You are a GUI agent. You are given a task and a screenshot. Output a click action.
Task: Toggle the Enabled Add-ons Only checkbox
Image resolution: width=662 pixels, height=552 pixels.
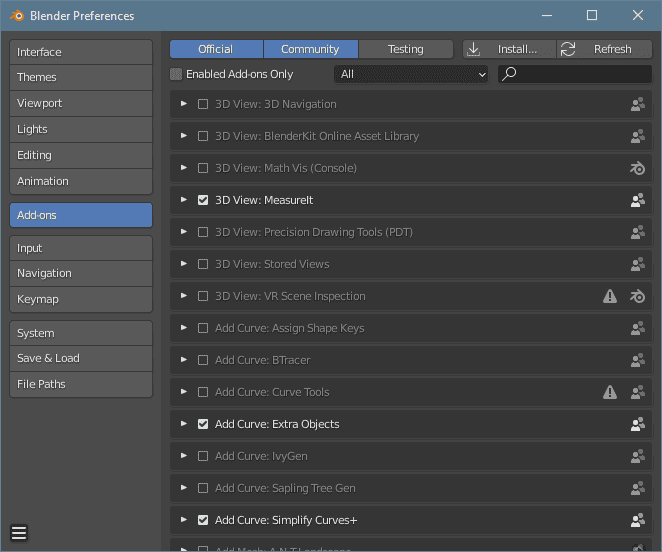click(177, 74)
